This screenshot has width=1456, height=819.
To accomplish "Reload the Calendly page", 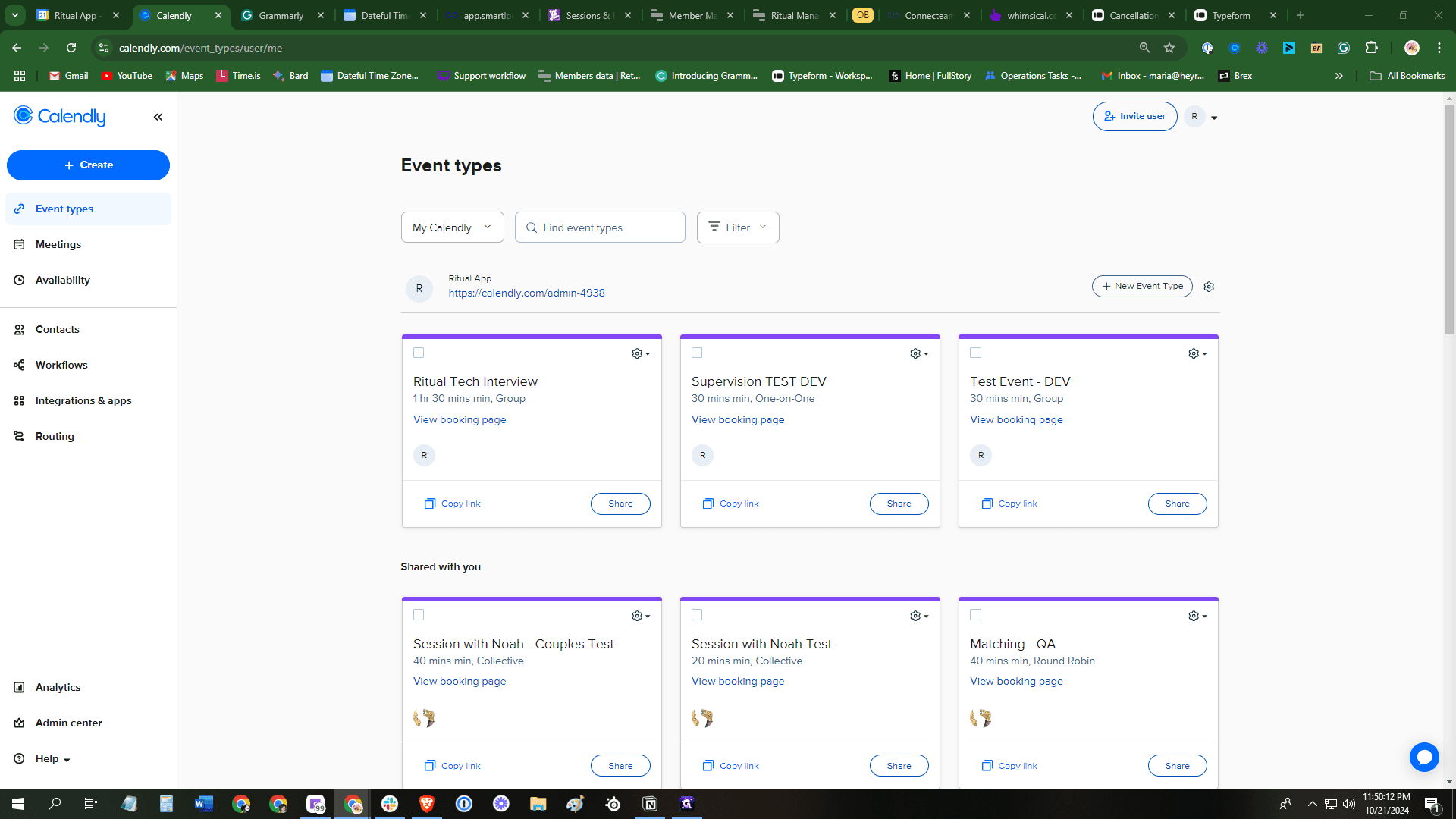I will pos(71,48).
